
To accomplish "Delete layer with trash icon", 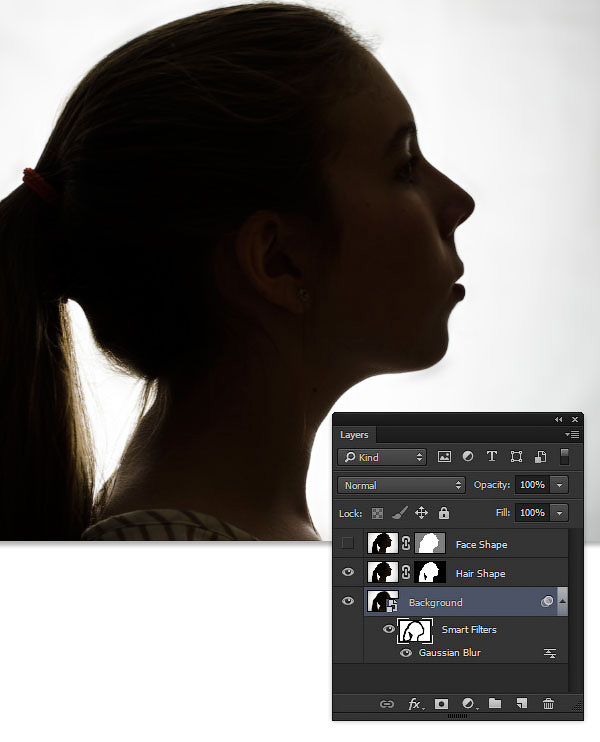I will pyautogui.click(x=548, y=704).
